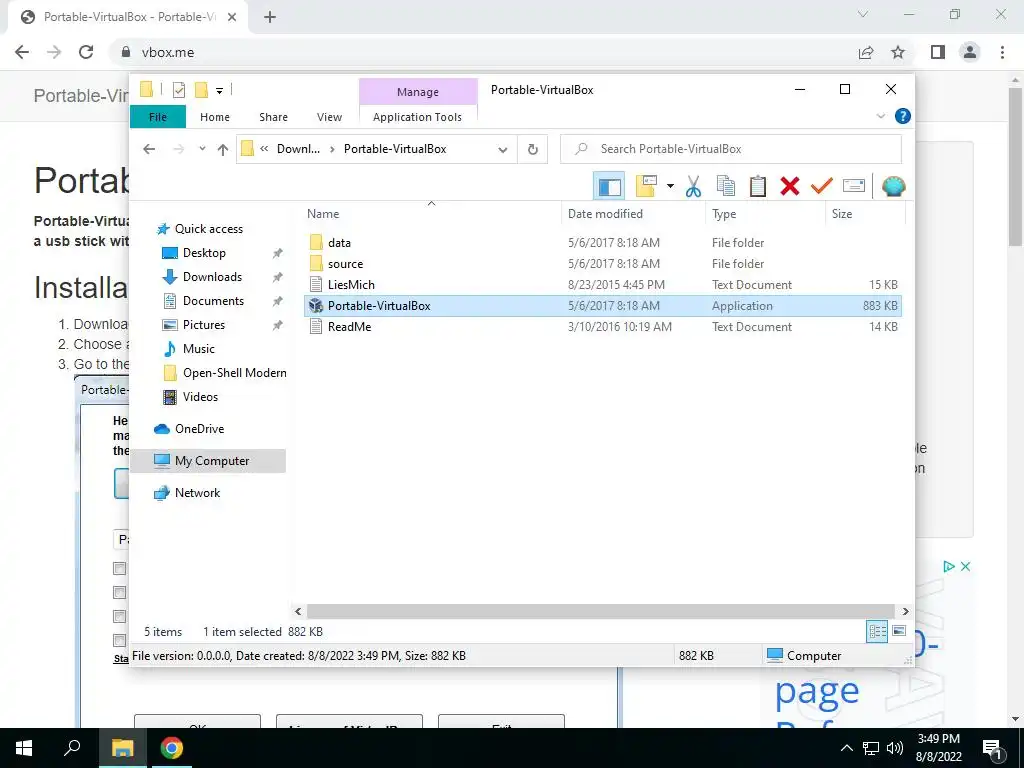Click the folder options toolbar icon
This screenshot has width=1024, height=768.
647,186
